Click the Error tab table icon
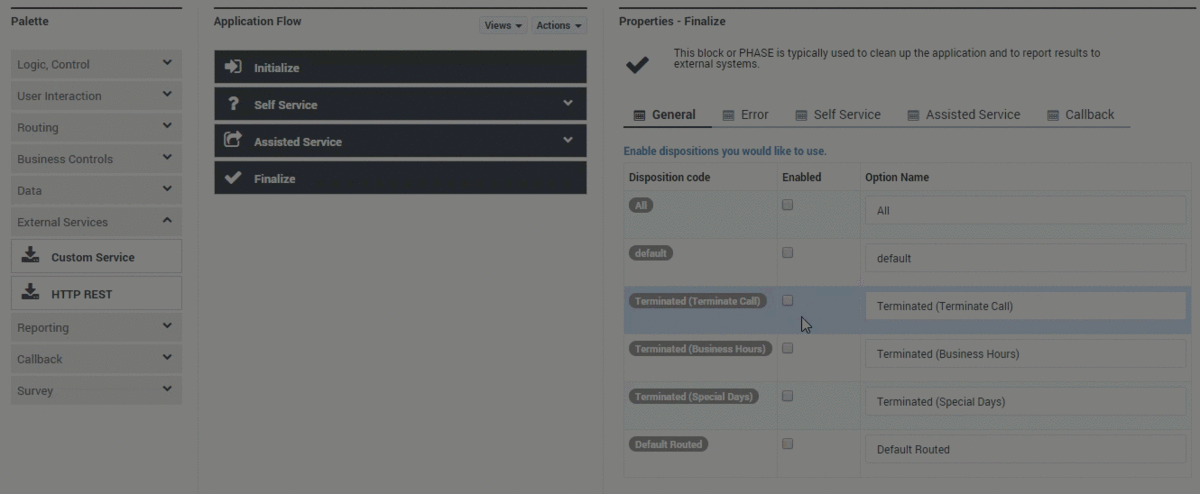Viewport: 1200px width, 494px height. coord(729,115)
